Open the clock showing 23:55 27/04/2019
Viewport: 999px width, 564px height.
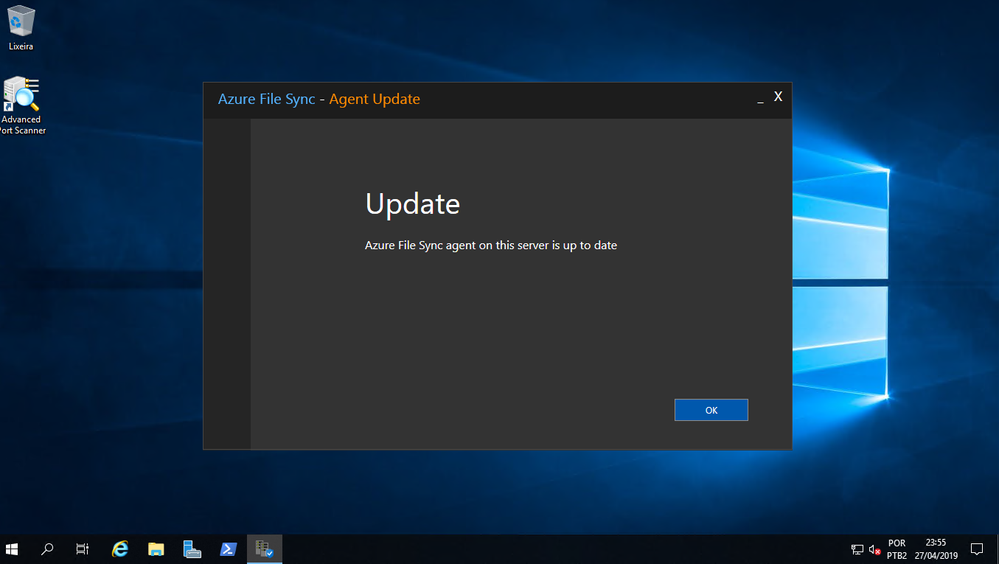pos(936,549)
